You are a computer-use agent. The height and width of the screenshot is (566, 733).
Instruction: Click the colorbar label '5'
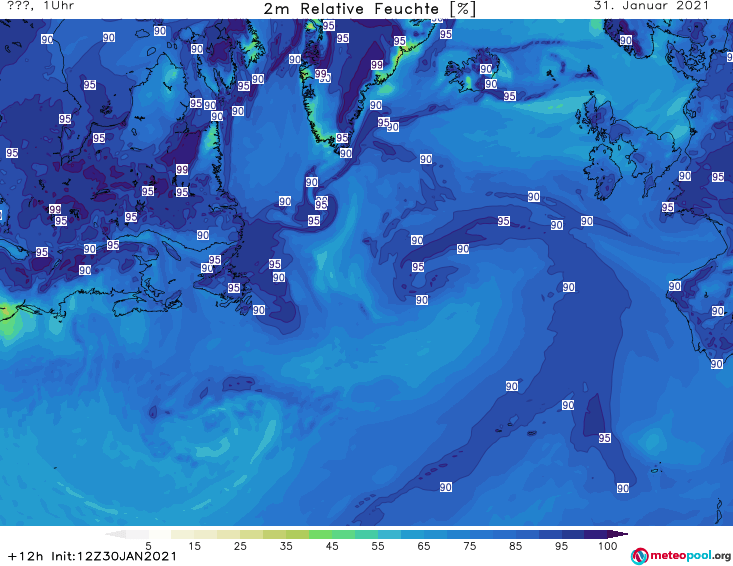148,546
